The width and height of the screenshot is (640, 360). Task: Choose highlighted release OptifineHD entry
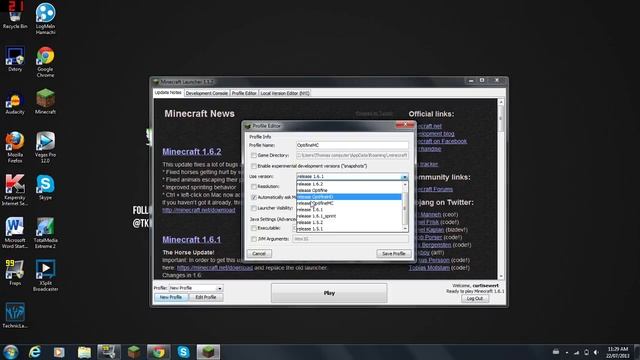point(349,197)
